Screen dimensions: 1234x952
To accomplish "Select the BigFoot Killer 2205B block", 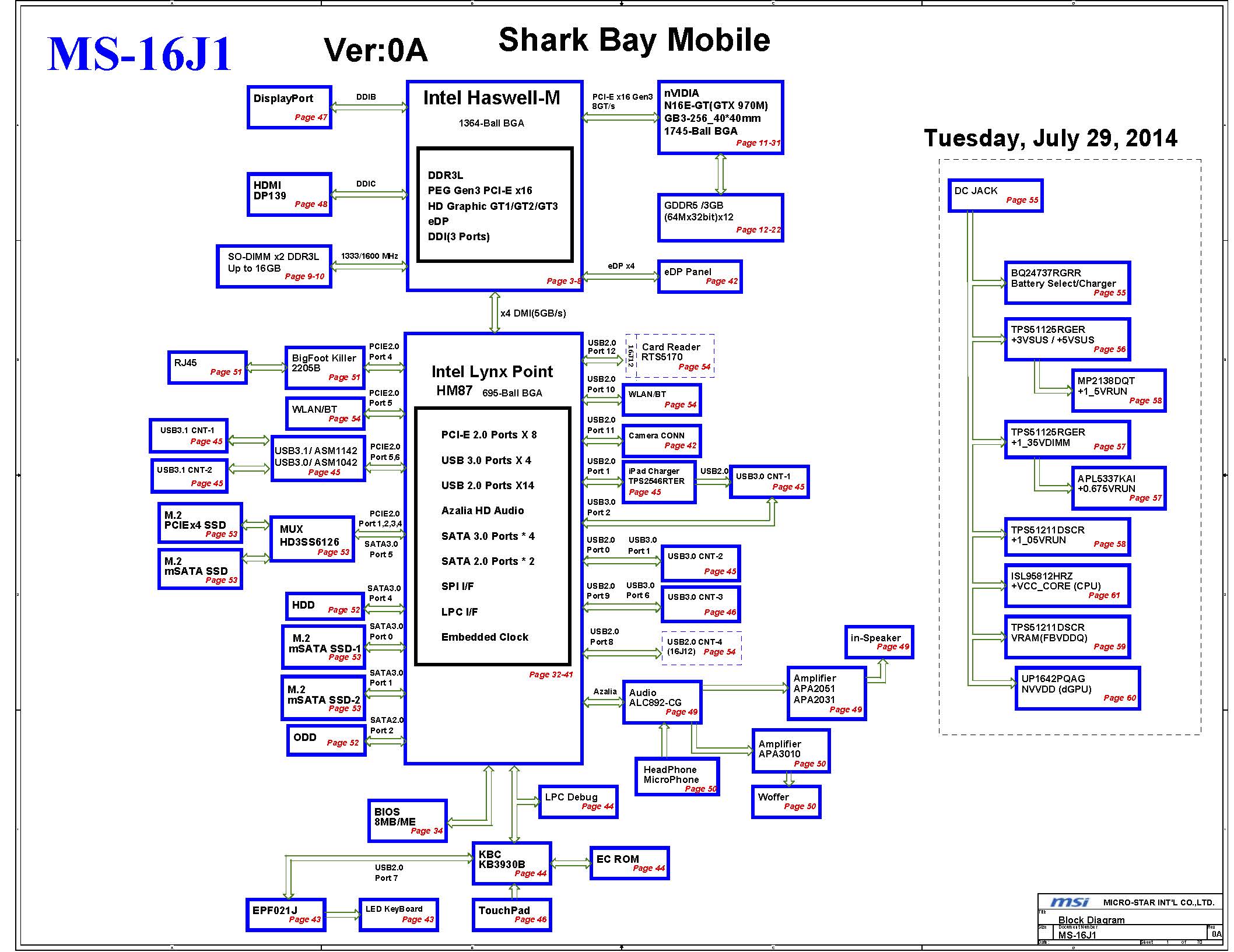I will click(325, 367).
